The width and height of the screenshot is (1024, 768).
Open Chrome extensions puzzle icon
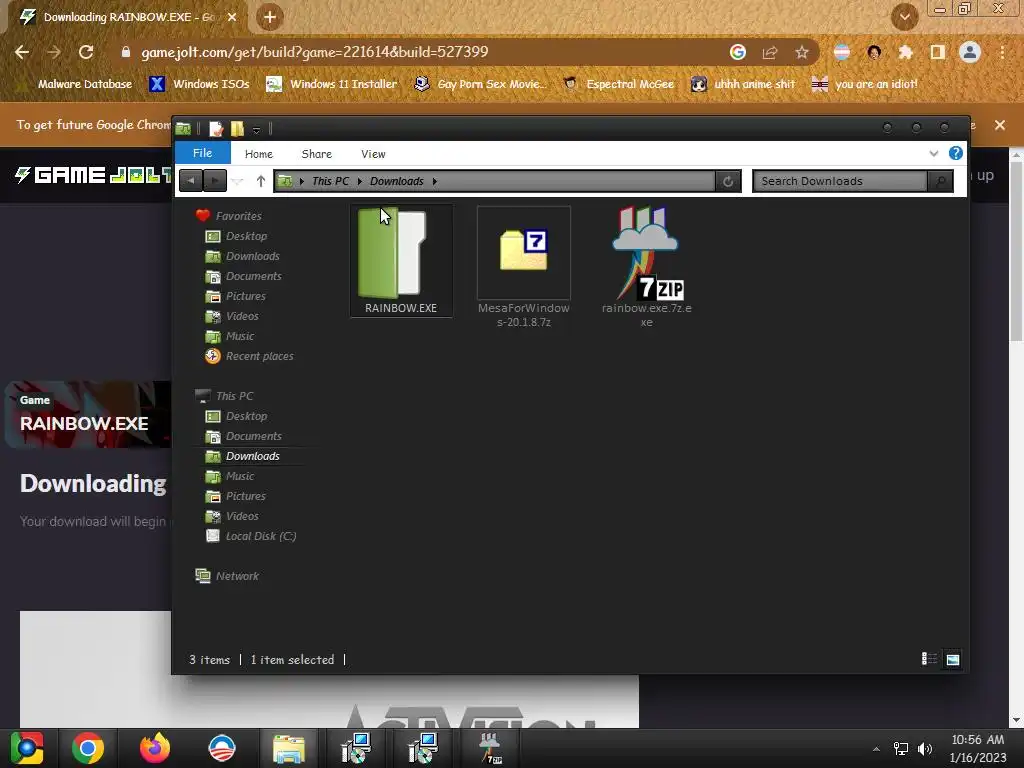pyautogui.click(x=905, y=52)
